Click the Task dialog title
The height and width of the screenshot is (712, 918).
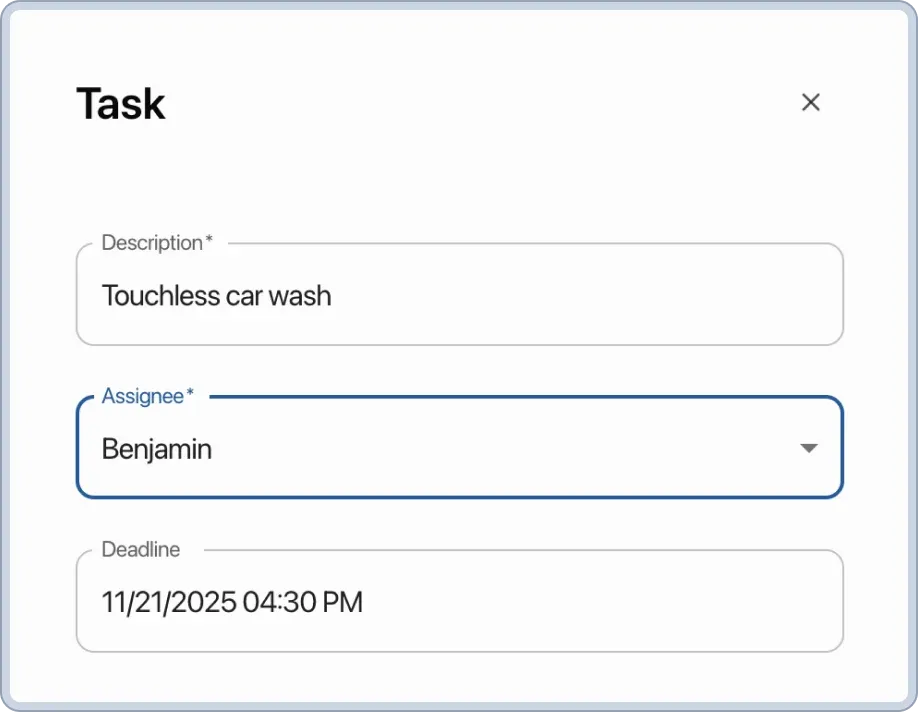(120, 103)
